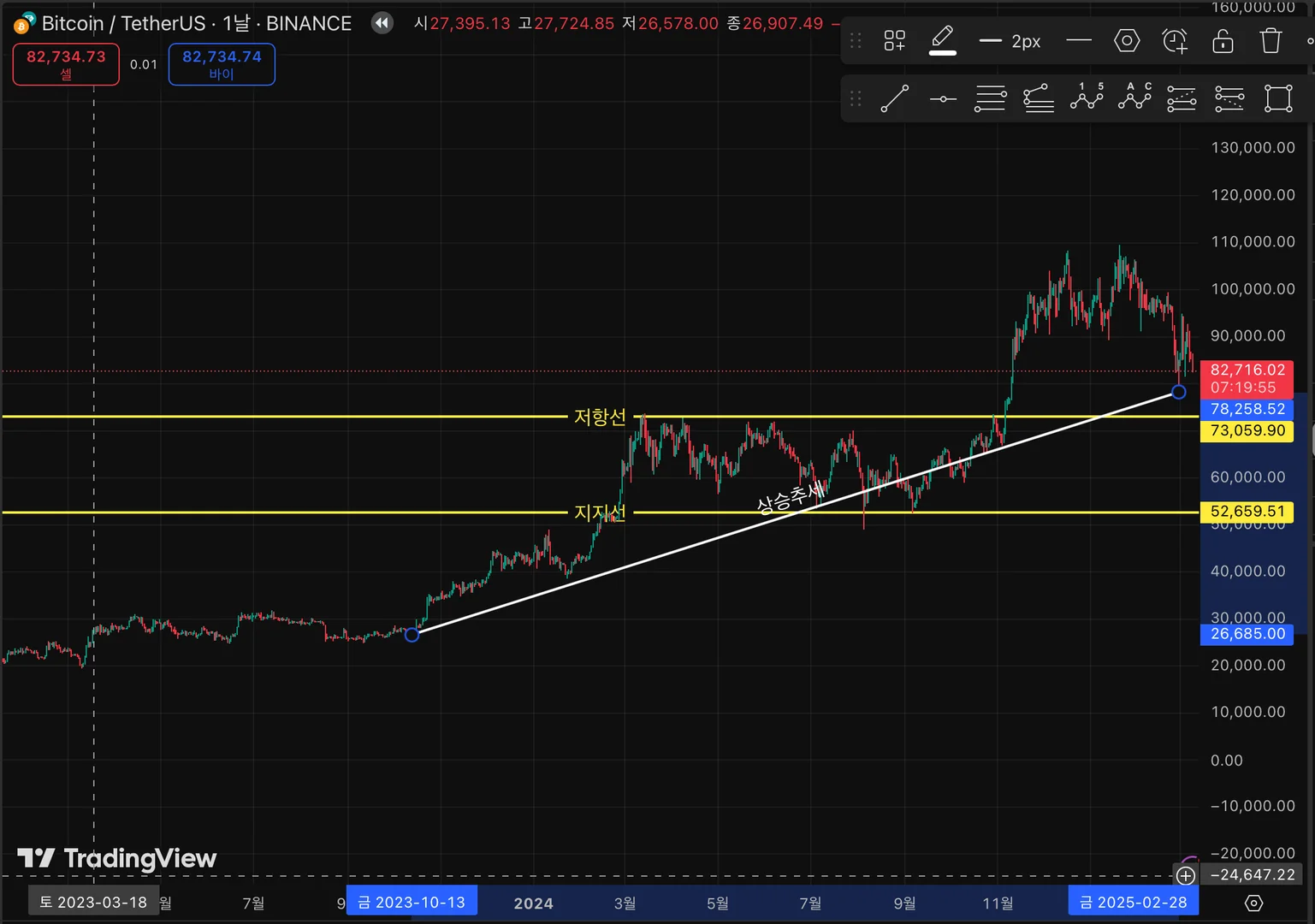
Task: Click the Bitcoin symbol logo icon
Action: click(x=24, y=23)
